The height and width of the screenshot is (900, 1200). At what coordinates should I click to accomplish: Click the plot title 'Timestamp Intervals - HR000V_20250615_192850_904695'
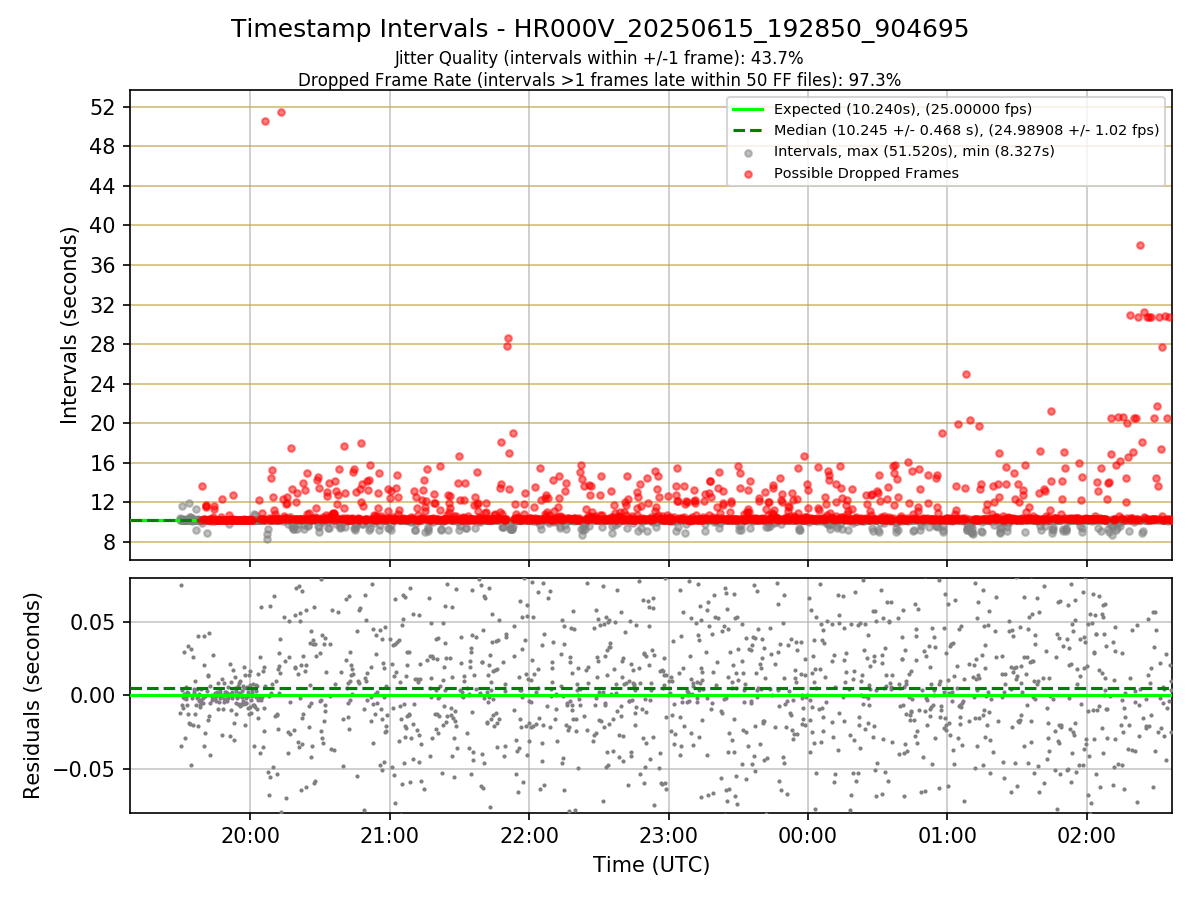[600, 29]
